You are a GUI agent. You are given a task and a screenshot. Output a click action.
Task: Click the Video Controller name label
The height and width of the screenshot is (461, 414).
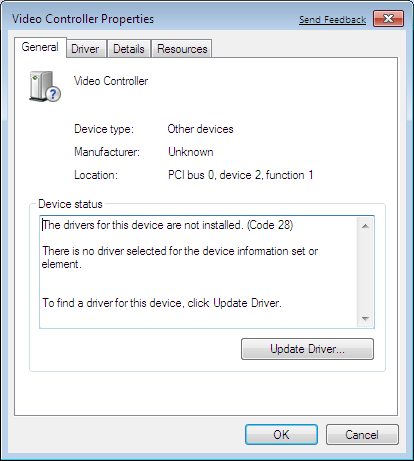111,81
